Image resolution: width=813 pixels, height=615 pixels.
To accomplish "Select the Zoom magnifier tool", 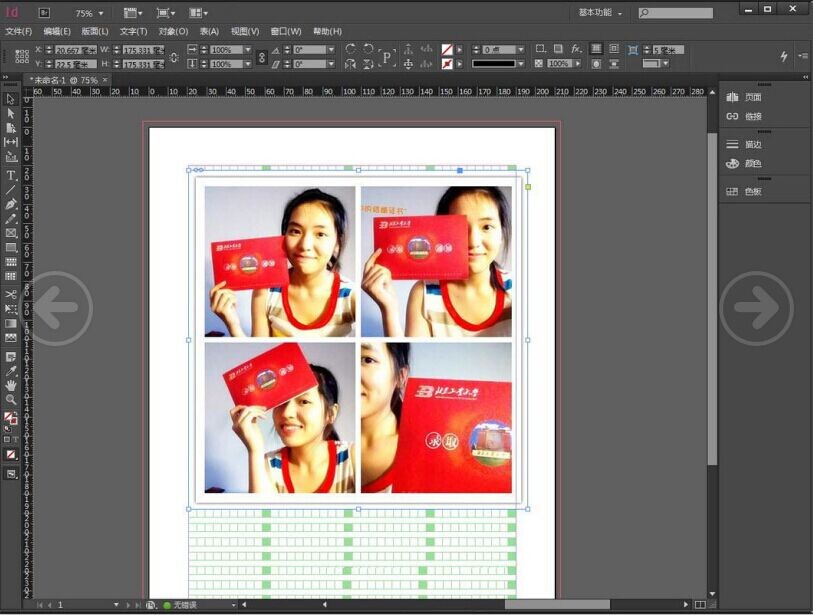I will 11,399.
